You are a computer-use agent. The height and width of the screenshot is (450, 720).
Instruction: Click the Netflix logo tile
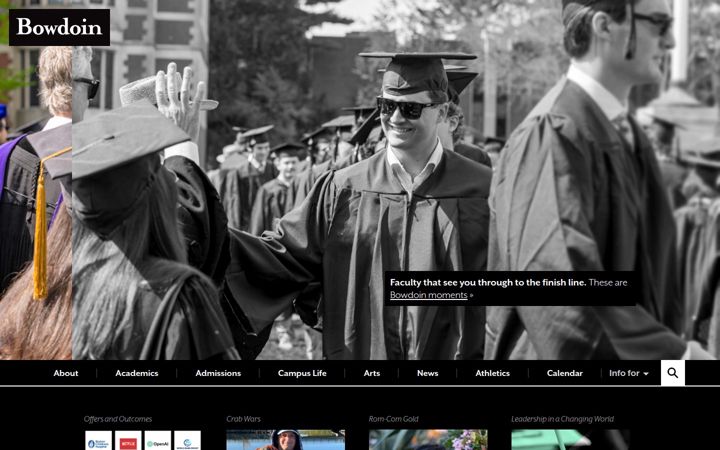(128, 440)
